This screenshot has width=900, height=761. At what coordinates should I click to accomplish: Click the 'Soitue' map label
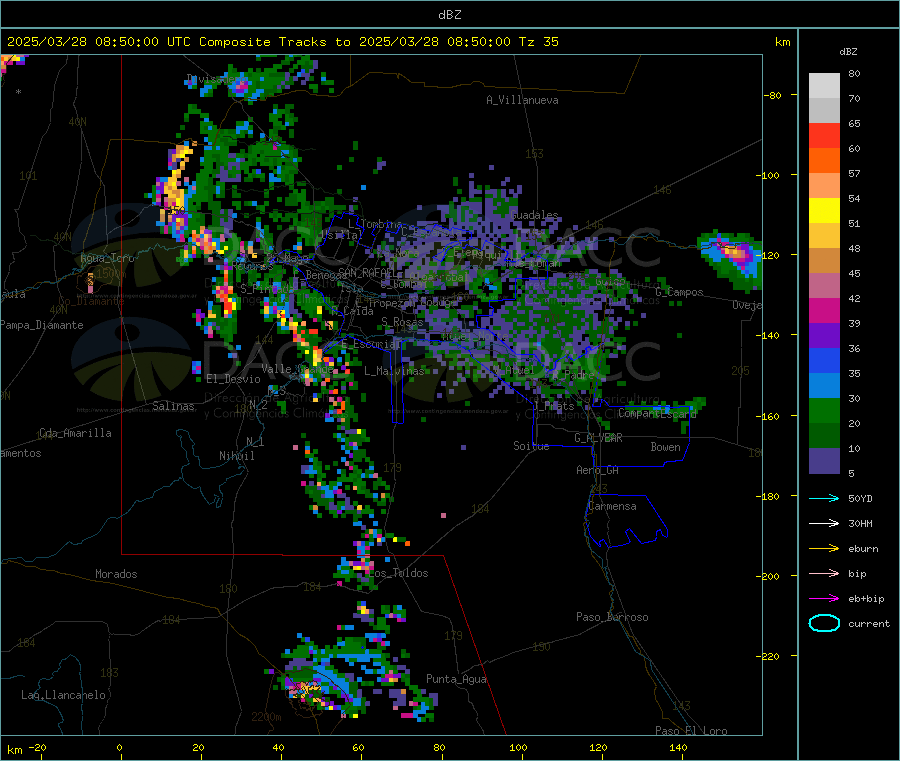pos(531,446)
